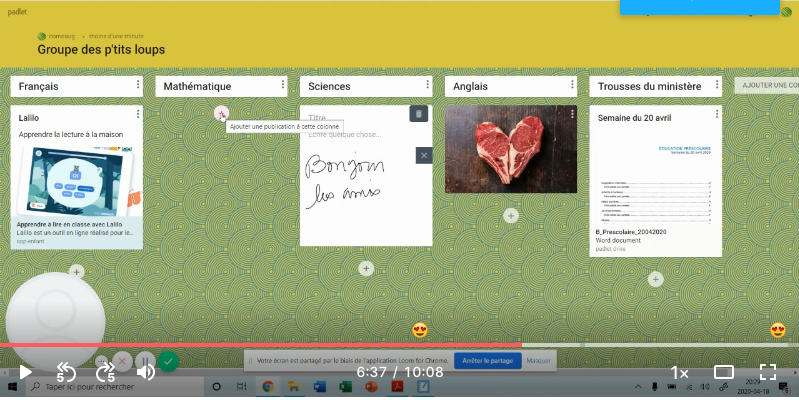Open the Windows Start menu

[12, 387]
